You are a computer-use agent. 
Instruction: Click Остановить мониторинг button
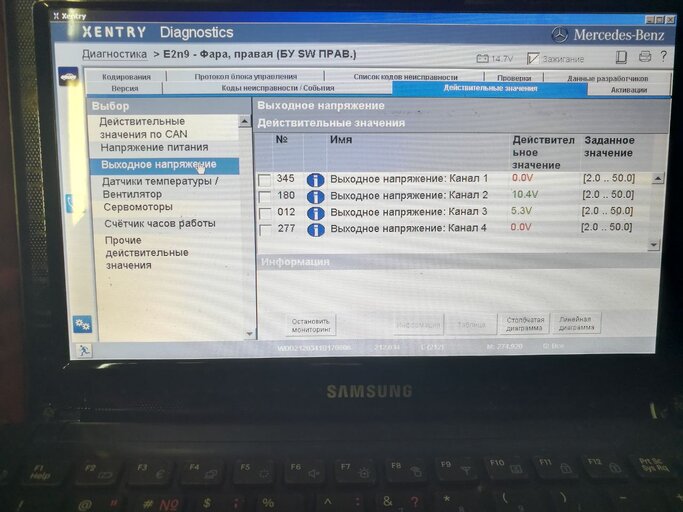pyautogui.click(x=311, y=325)
